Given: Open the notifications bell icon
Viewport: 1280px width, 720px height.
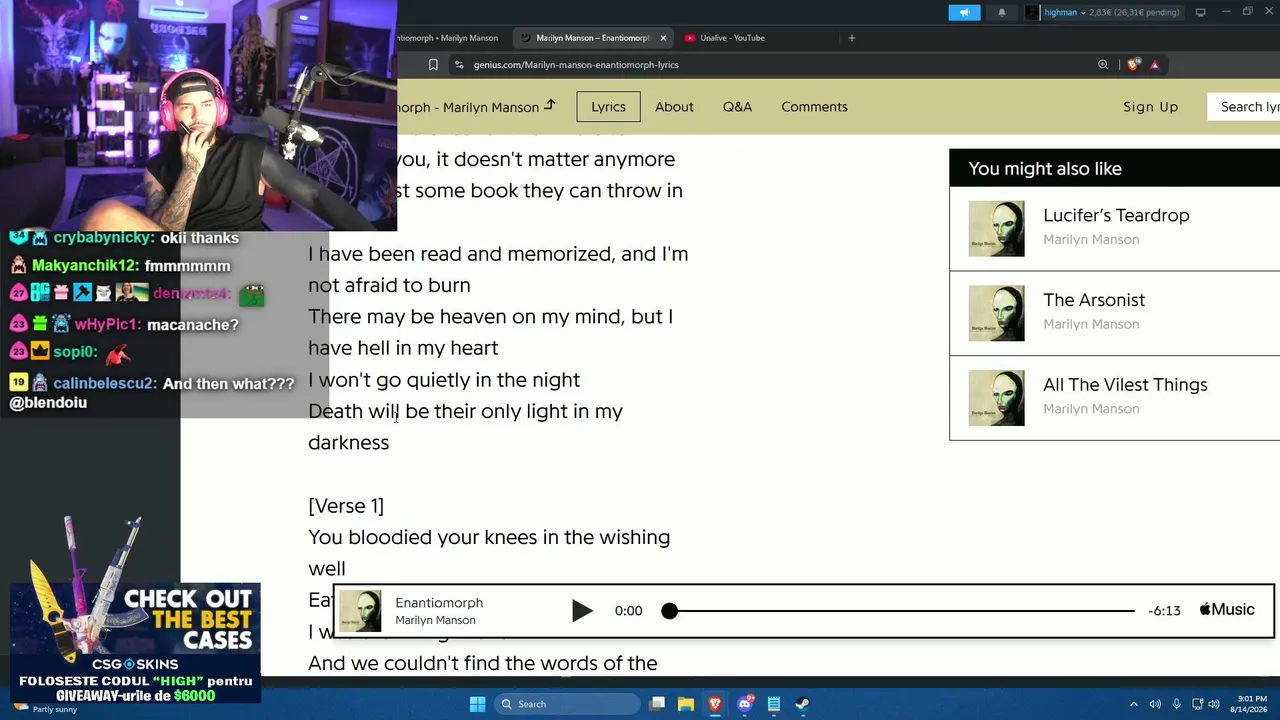Looking at the screenshot, I should click(1002, 13).
